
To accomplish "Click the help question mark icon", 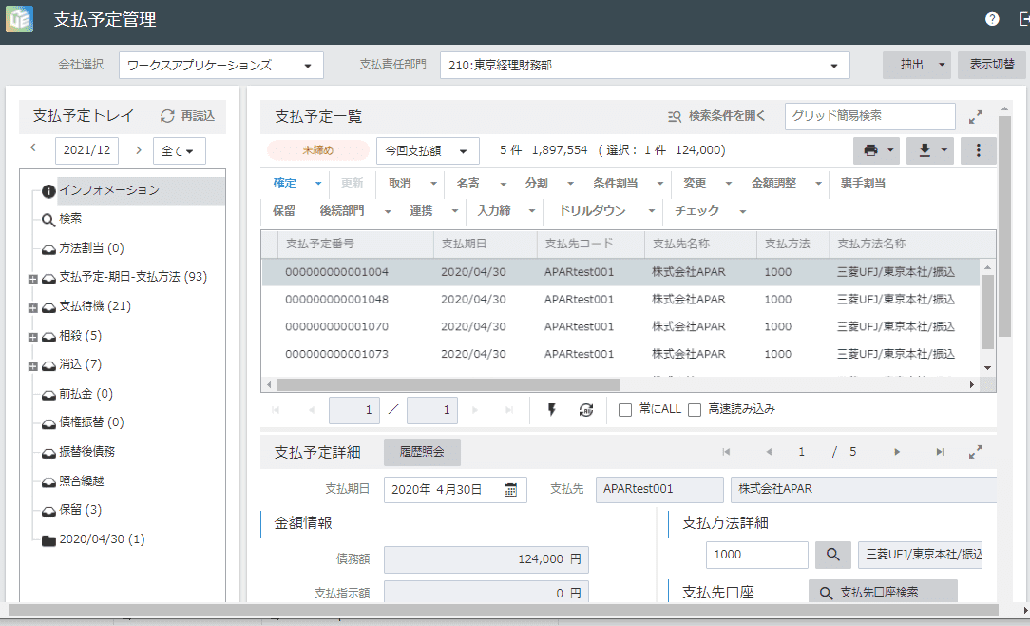I will click(x=992, y=19).
